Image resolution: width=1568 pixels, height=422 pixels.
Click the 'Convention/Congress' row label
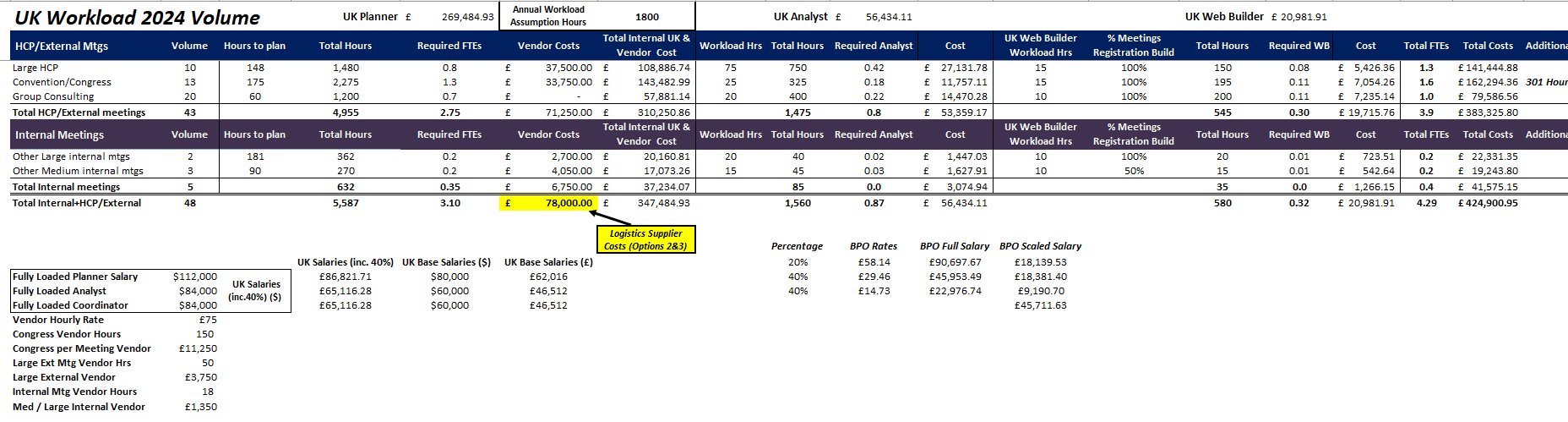62,82
